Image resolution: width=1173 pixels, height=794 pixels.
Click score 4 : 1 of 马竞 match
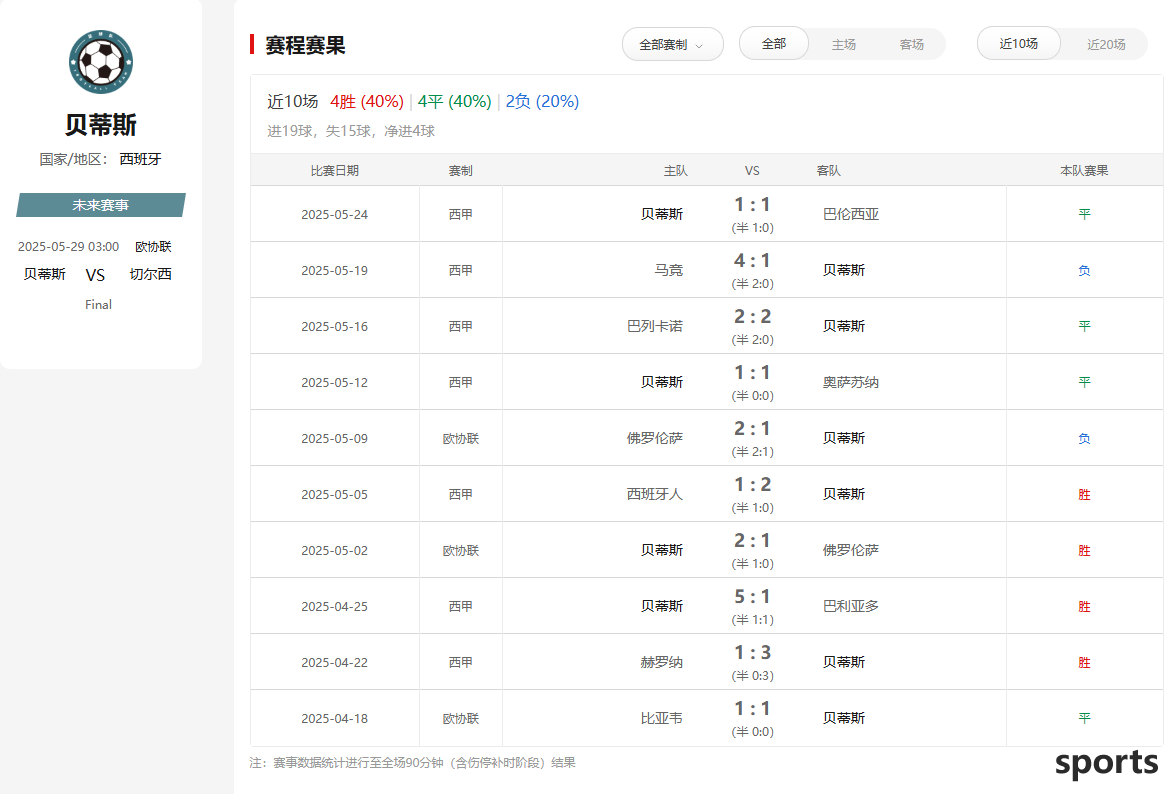click(752, 260)
